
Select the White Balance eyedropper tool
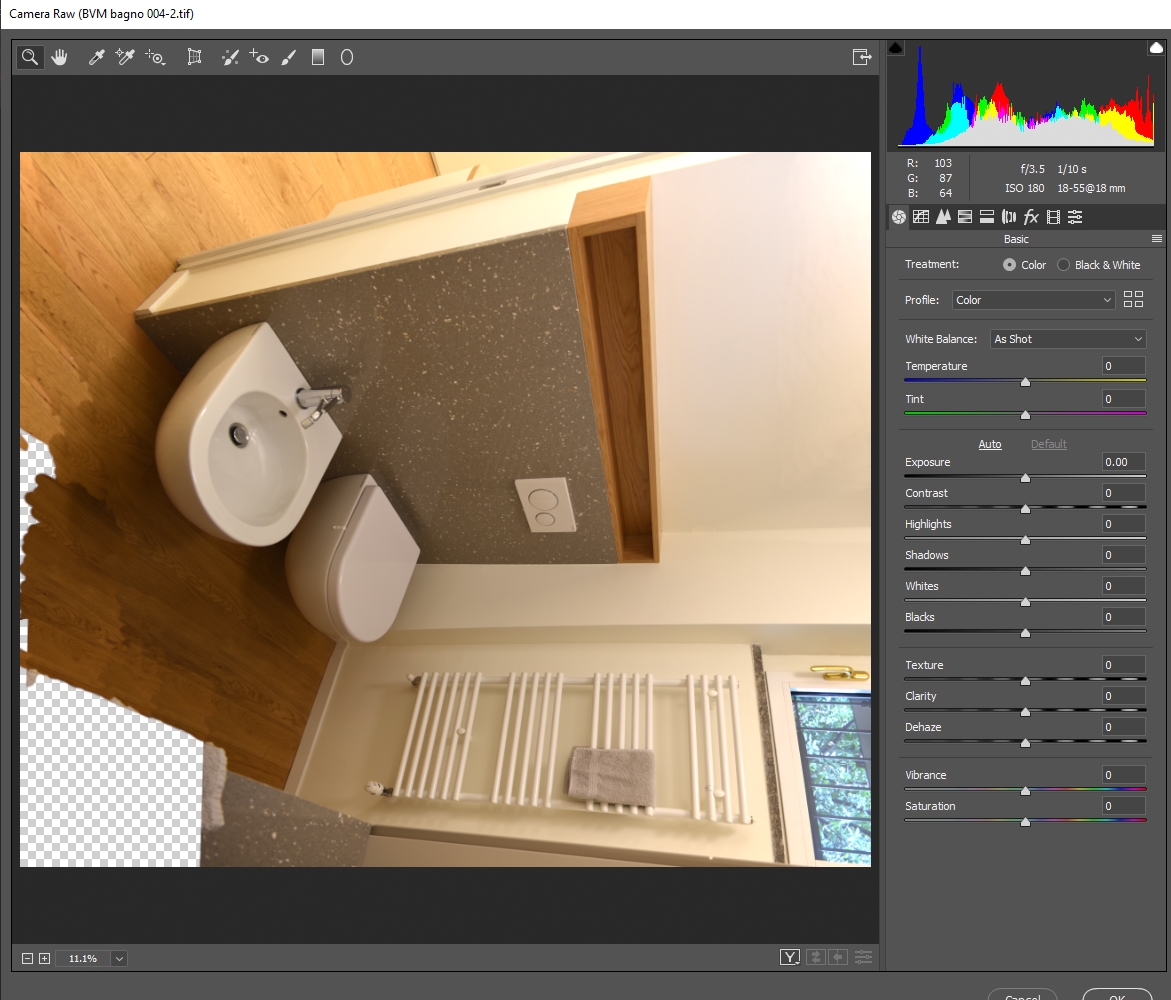coord(96,58)
